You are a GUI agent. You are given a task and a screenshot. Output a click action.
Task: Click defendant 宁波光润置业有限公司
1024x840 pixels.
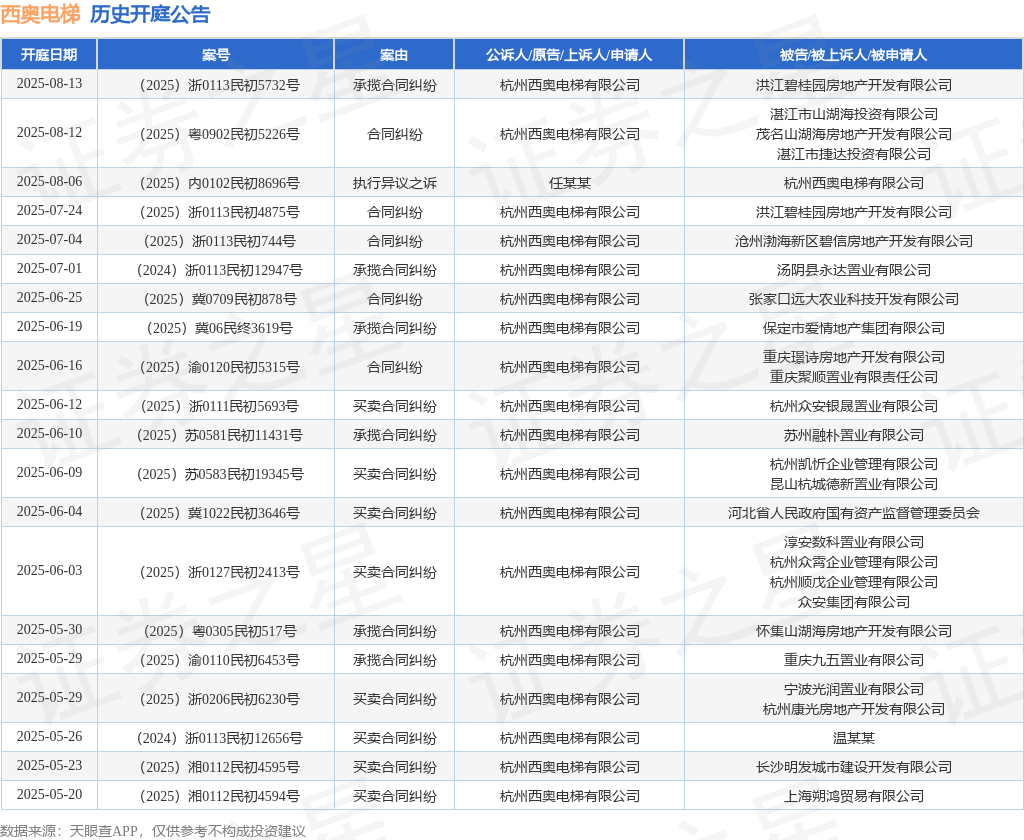(x=854, y=689)
